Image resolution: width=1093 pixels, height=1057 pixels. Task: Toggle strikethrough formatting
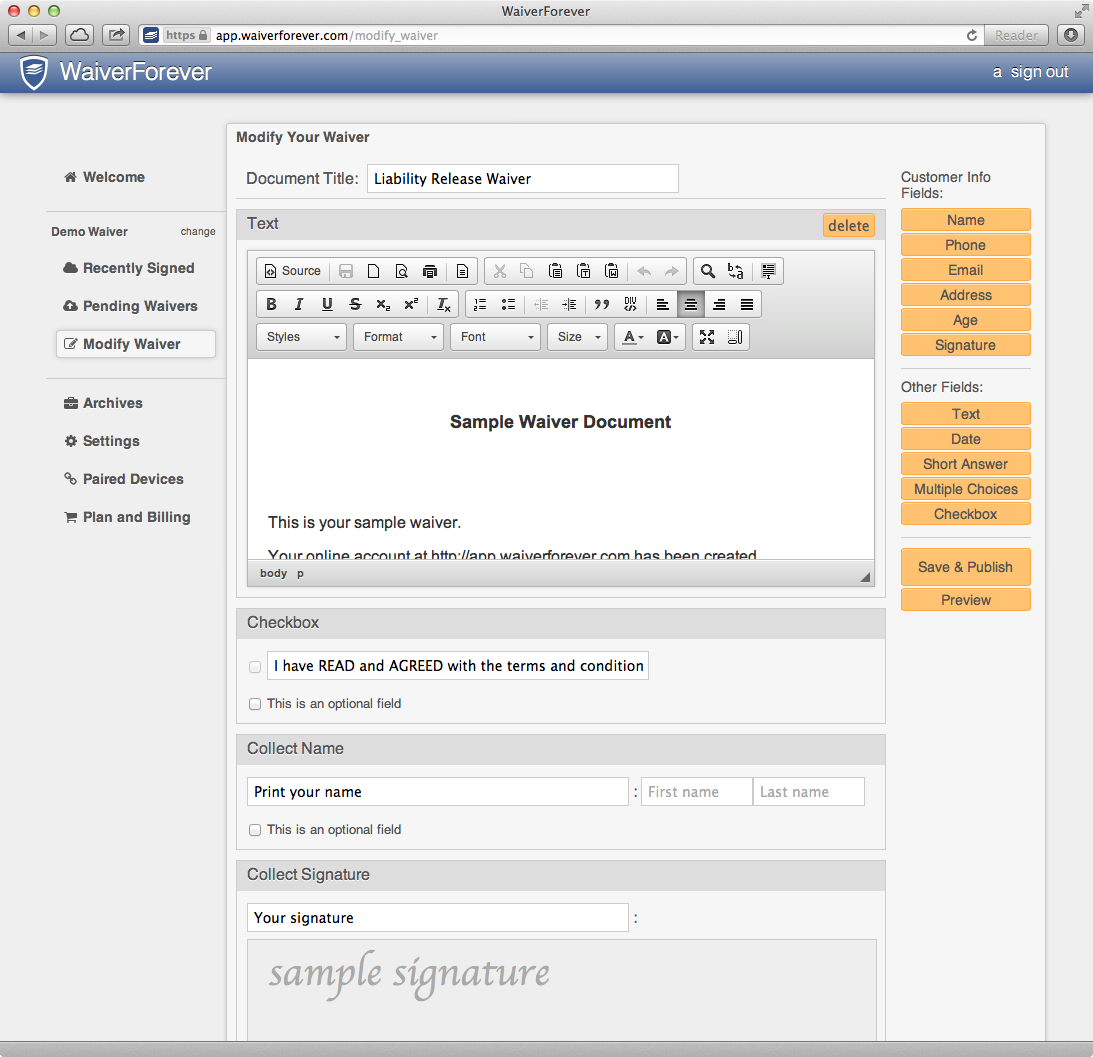[355, 305]
